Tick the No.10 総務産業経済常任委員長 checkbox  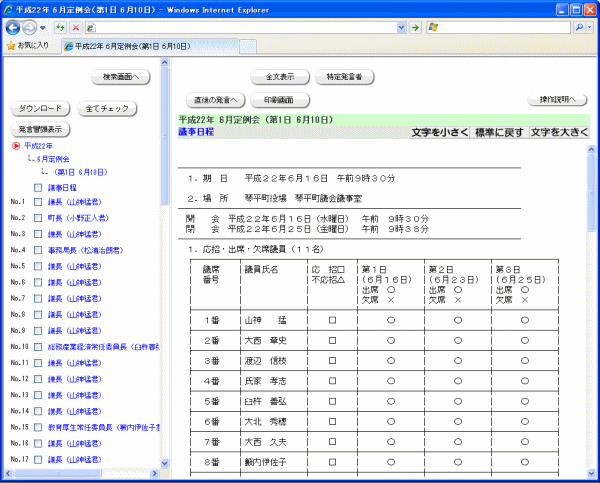(x=38, y=347)
